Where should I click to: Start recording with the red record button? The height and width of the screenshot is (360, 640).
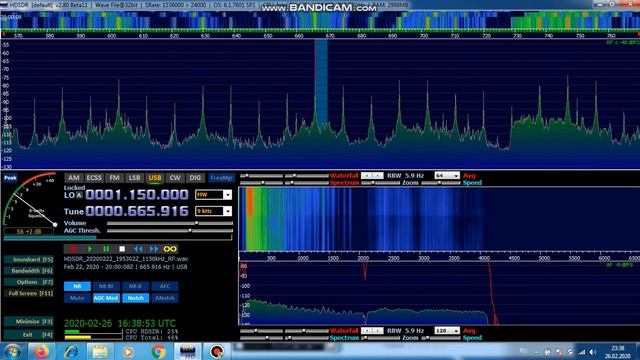(73, 249)
